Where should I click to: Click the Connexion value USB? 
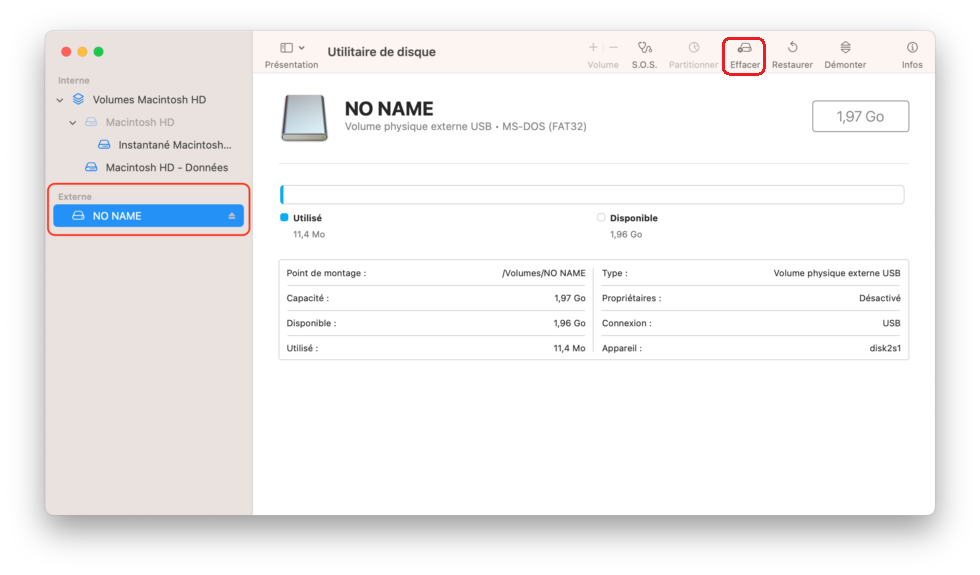[x=891, y=323]
